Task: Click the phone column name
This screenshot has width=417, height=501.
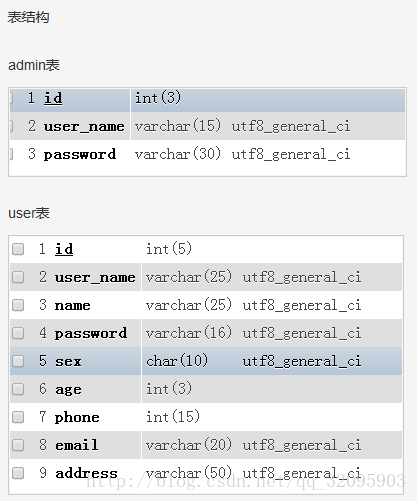Action: (77, 417)
